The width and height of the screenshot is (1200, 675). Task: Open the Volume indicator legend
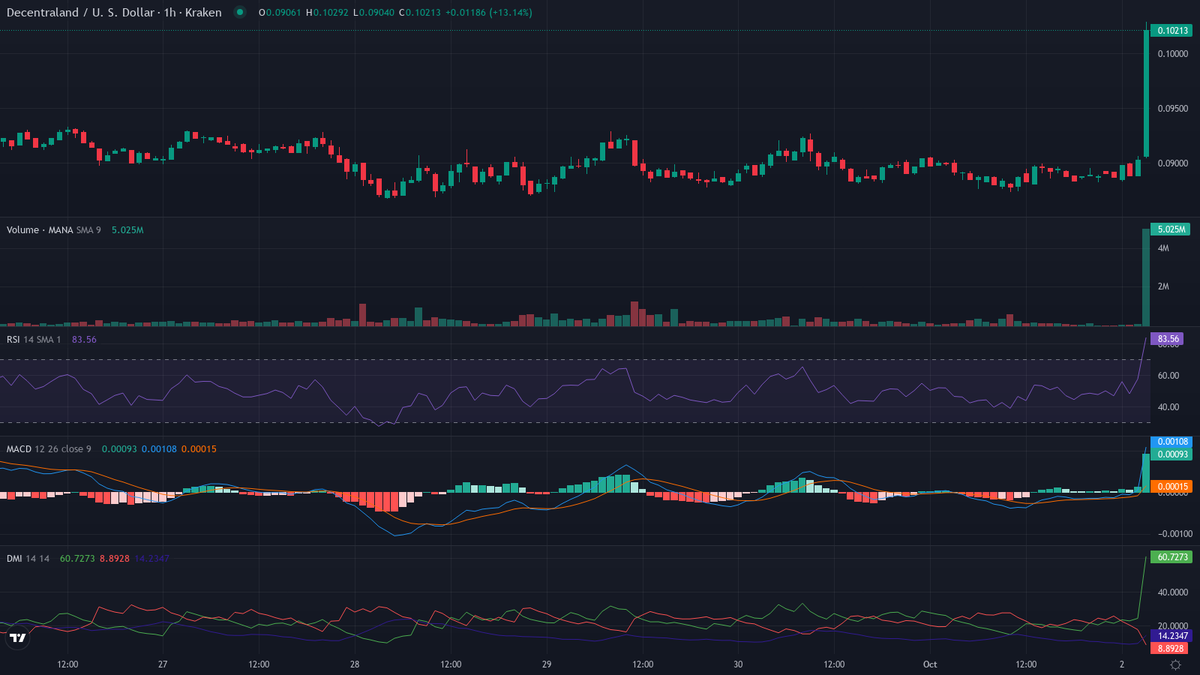point(75,230)
